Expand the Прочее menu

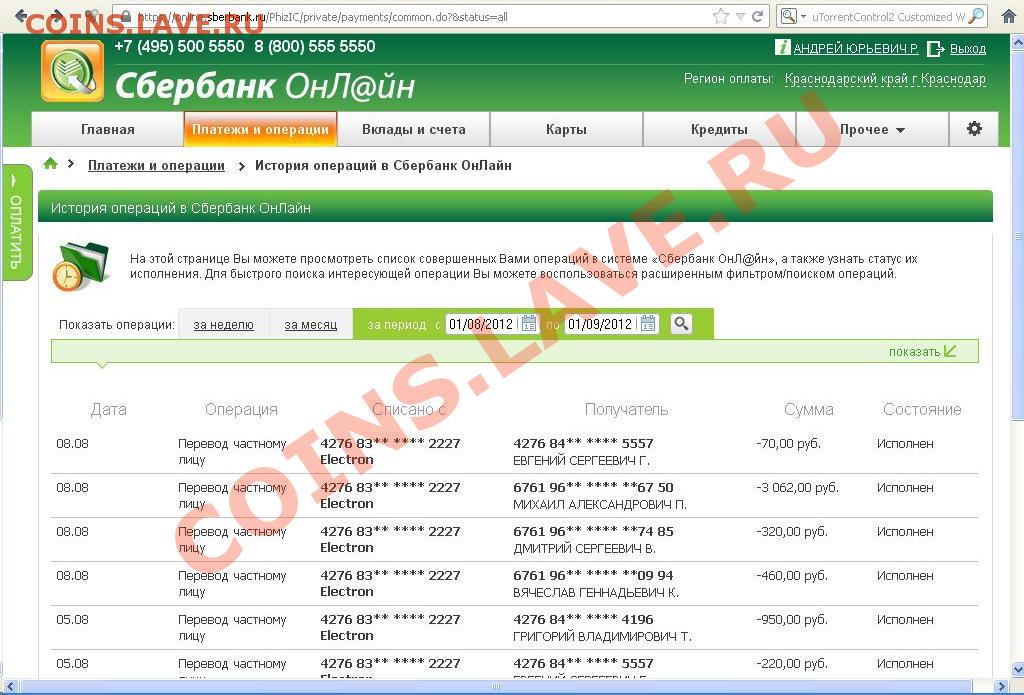coord(872,129)
